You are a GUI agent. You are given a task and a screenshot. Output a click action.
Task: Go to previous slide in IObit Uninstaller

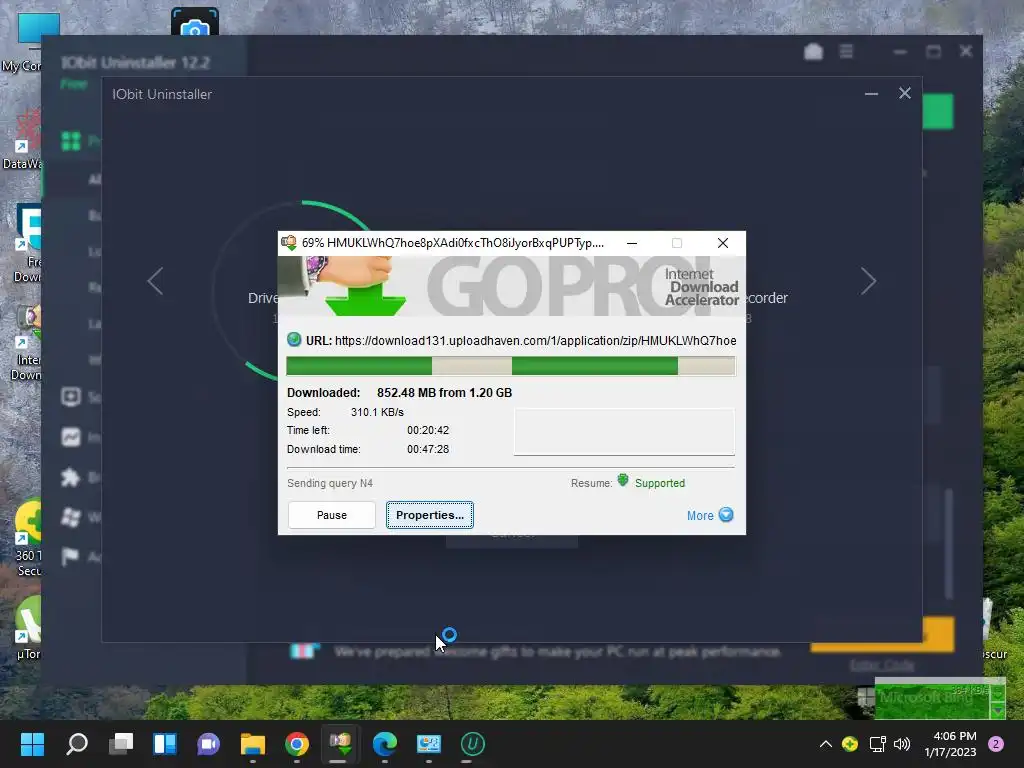click(x=155, y=281)
